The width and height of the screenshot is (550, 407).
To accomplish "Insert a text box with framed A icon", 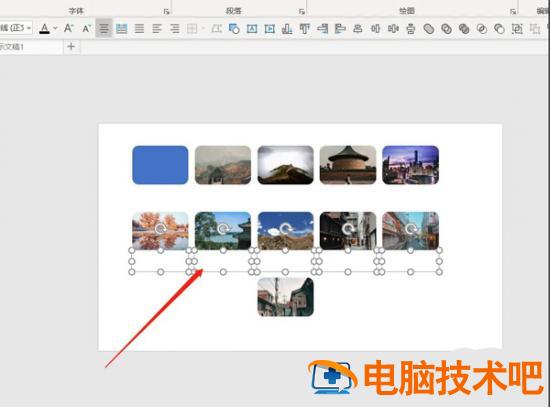I will [x=252, y=28].
